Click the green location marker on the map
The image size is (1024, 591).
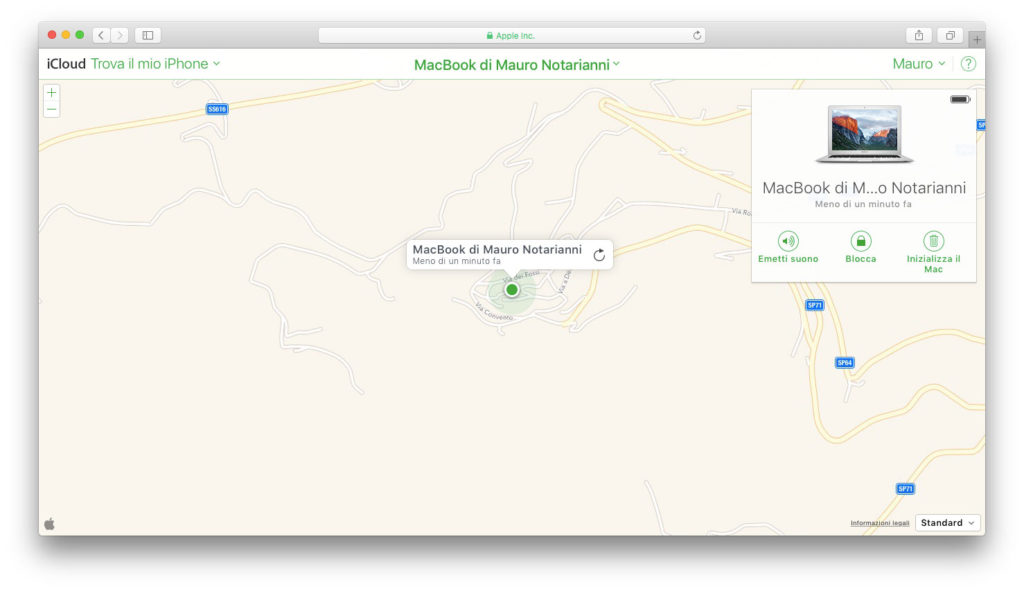coord(511,289)
